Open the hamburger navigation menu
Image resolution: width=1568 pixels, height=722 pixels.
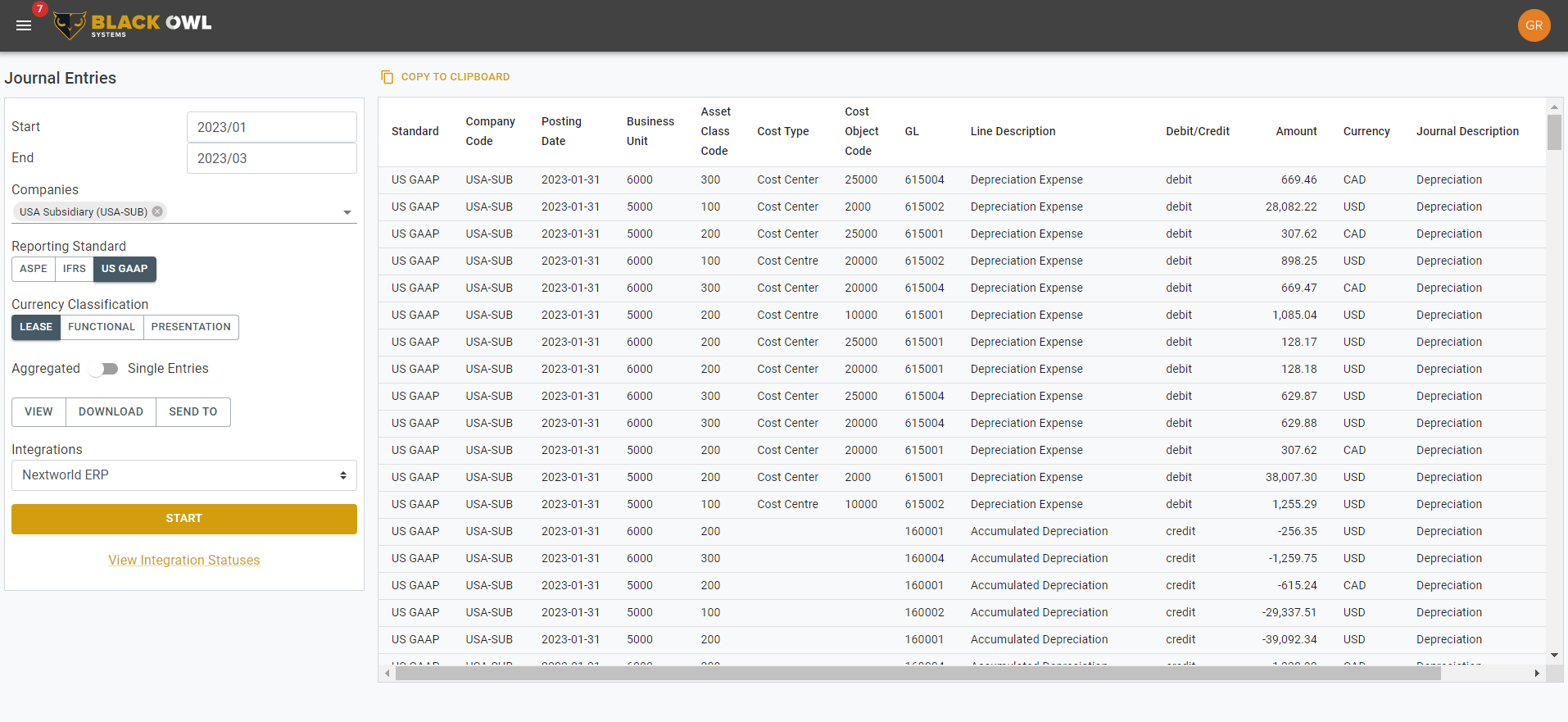24,25
